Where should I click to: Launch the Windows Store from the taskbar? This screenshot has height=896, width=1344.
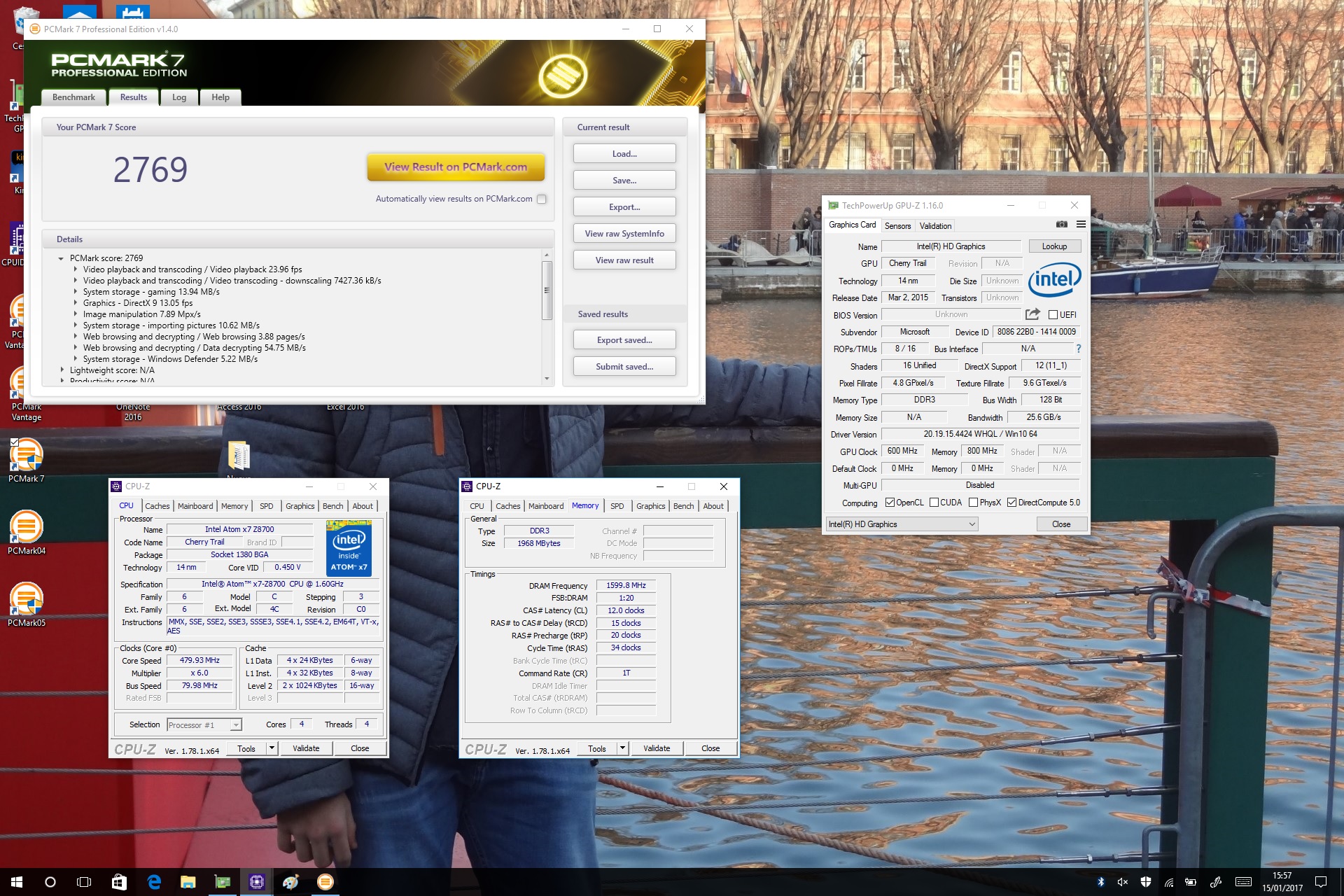[x=118, y=882]
